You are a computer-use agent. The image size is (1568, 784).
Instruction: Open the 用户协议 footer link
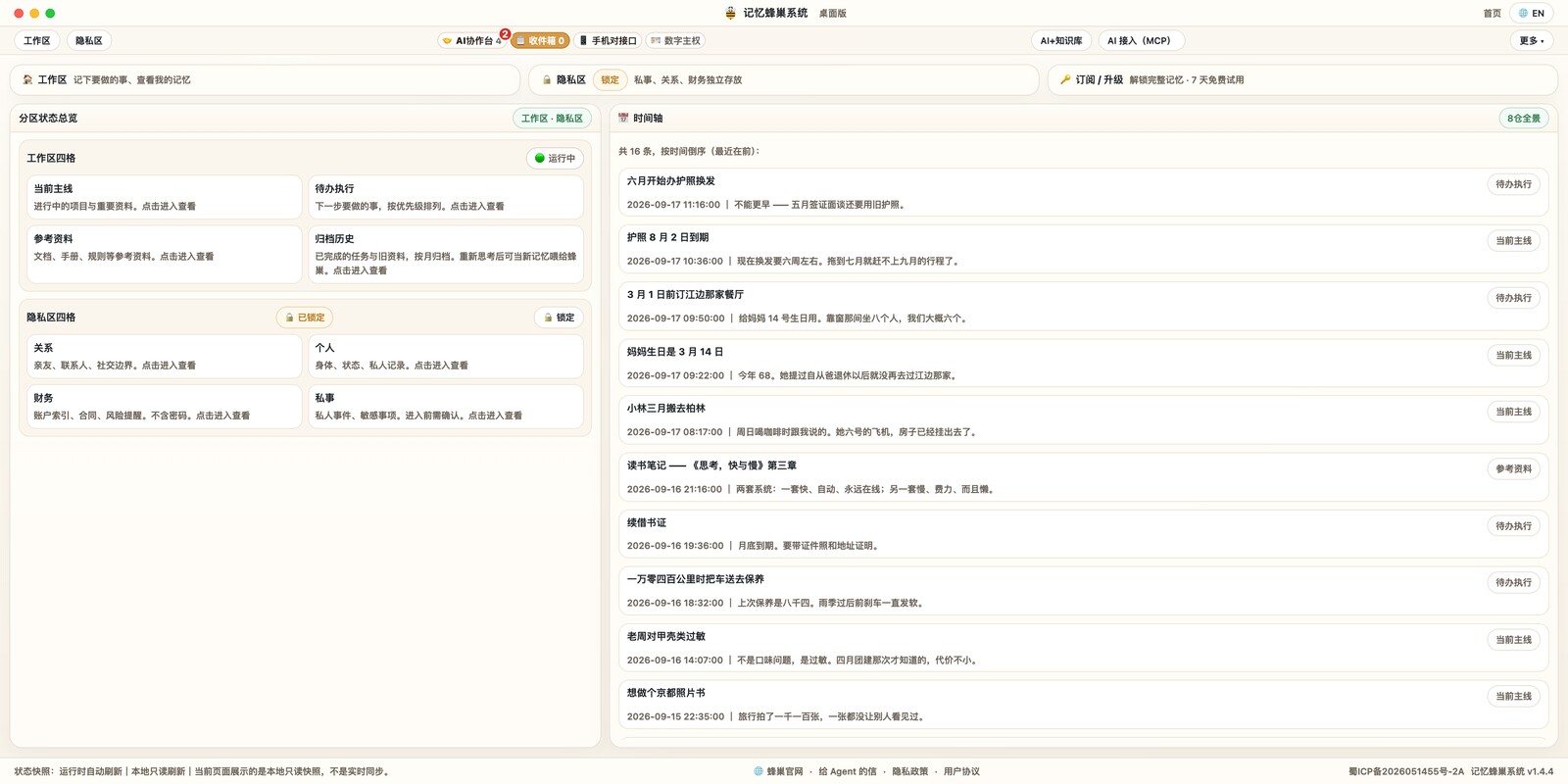(x=961, y=772)
